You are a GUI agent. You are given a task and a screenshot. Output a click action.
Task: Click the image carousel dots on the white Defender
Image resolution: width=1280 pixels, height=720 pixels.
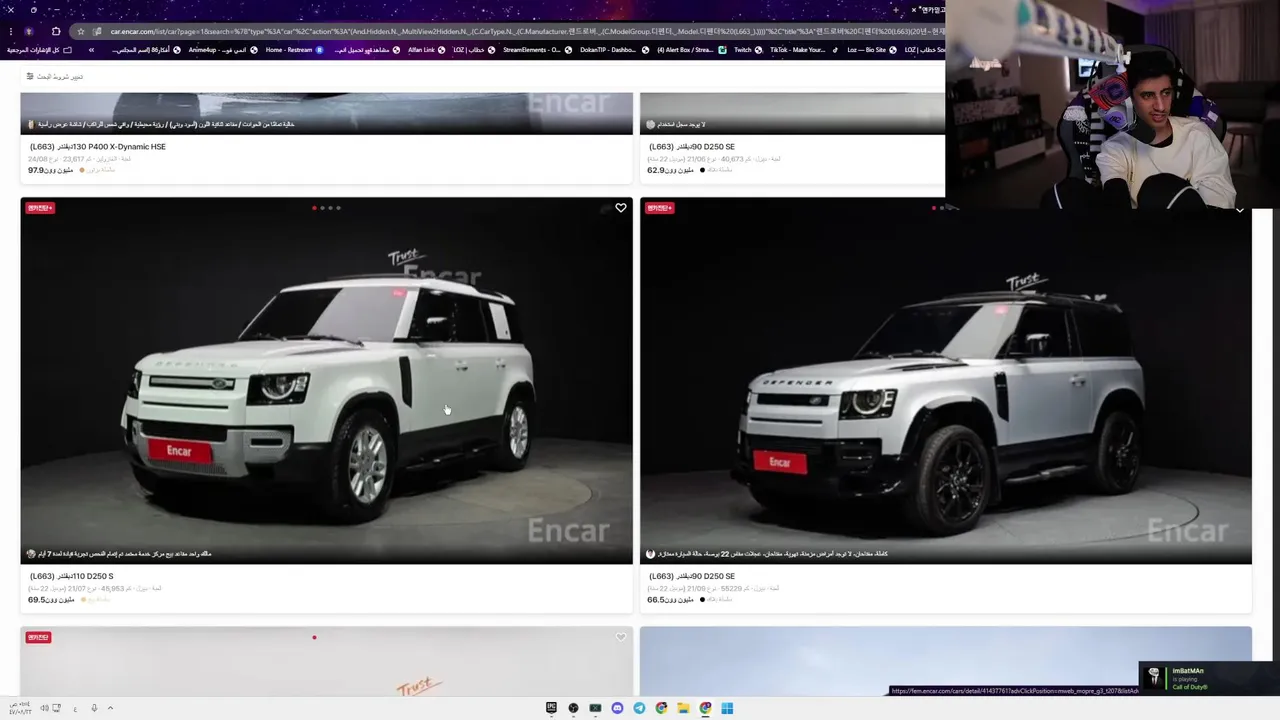click(x=326, y=208)
